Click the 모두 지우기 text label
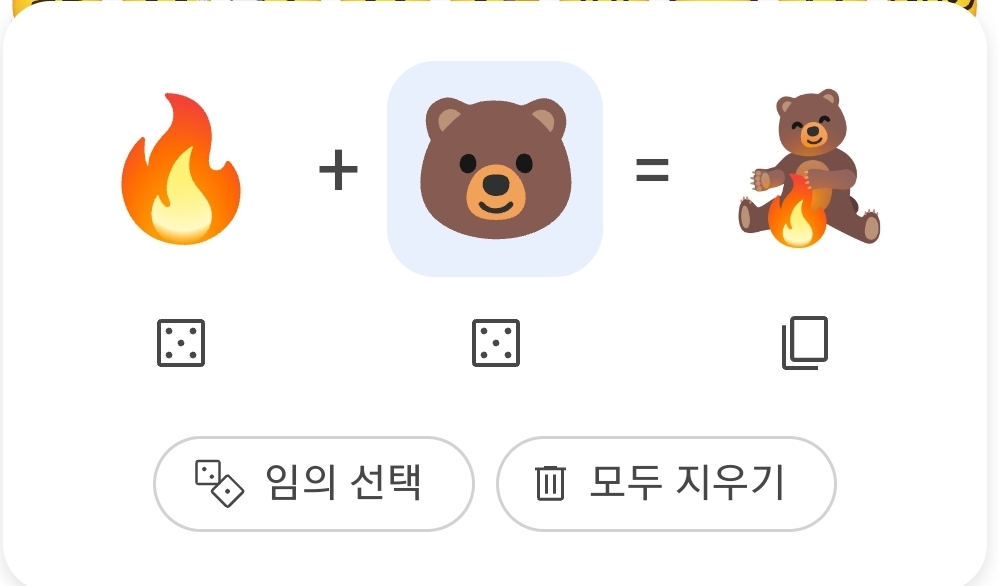998x586 pixels. [687, 483]
